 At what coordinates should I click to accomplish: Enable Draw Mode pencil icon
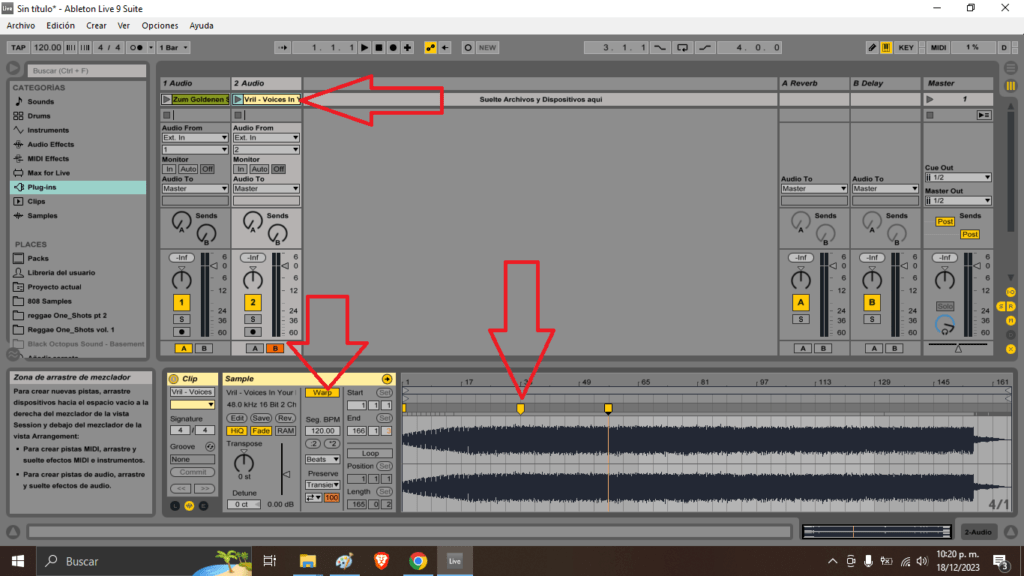[x=872, y=48]
